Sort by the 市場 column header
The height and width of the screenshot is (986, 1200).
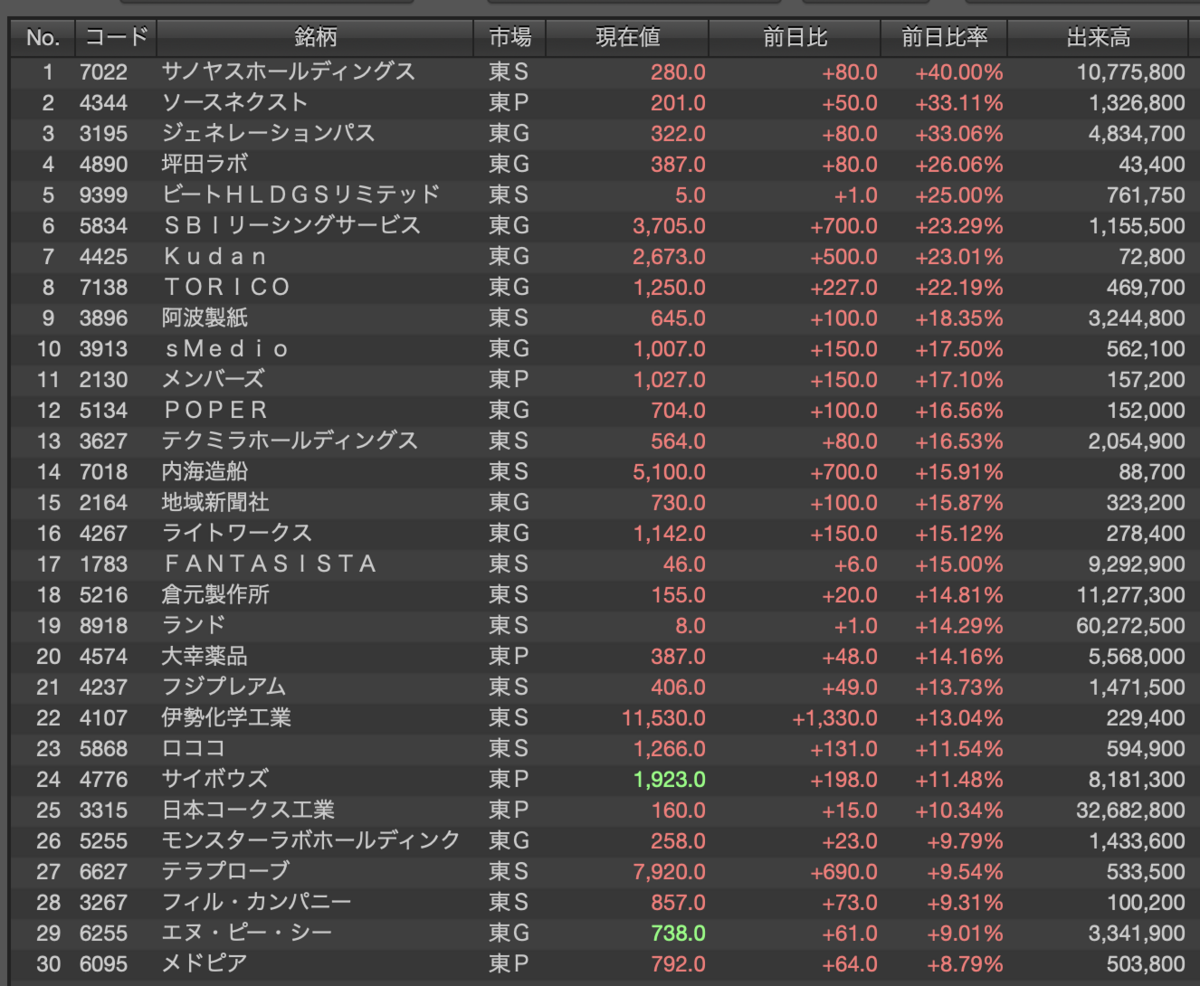coord(510,38)
